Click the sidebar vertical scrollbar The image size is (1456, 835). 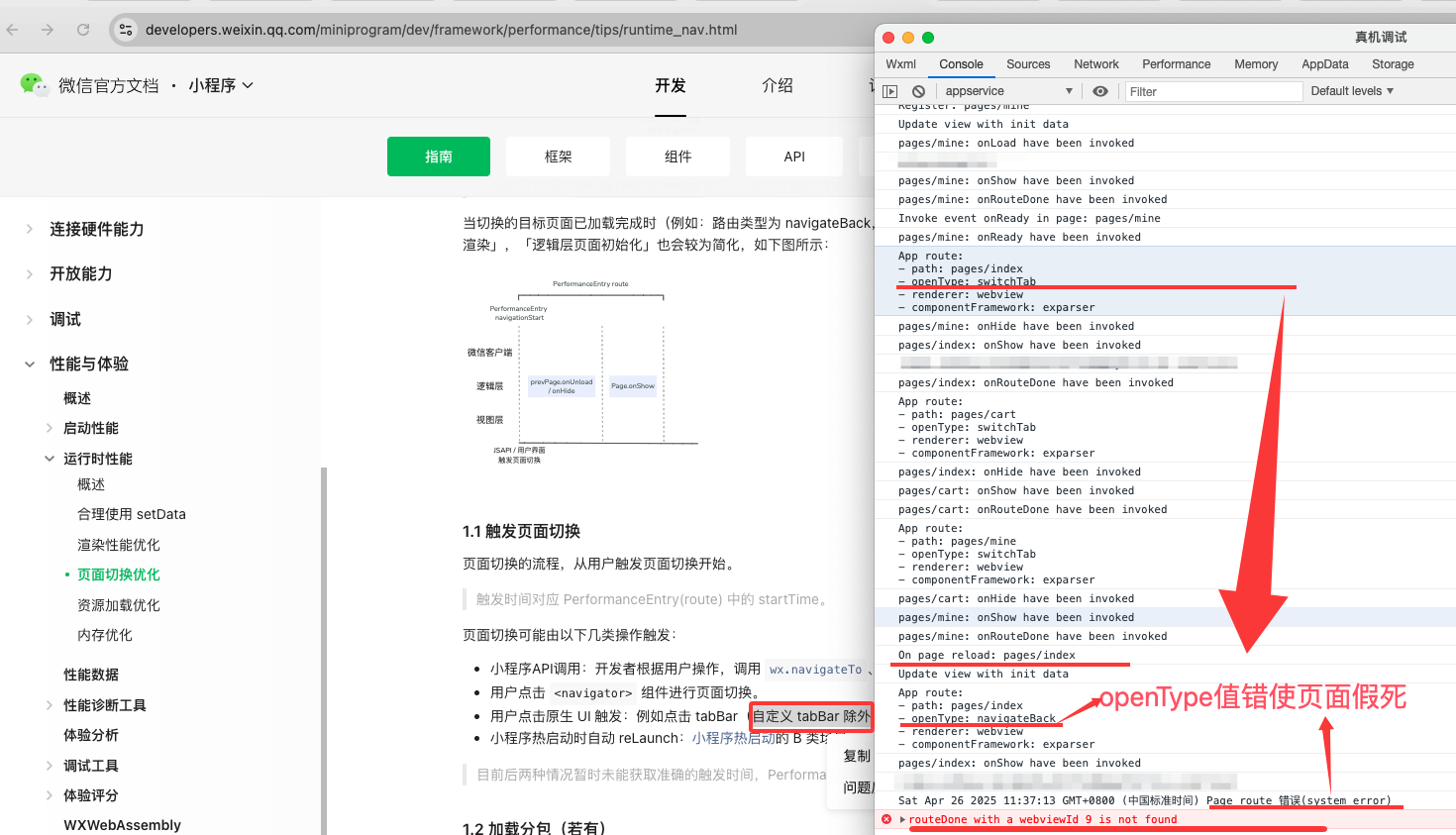click(324, 649)
